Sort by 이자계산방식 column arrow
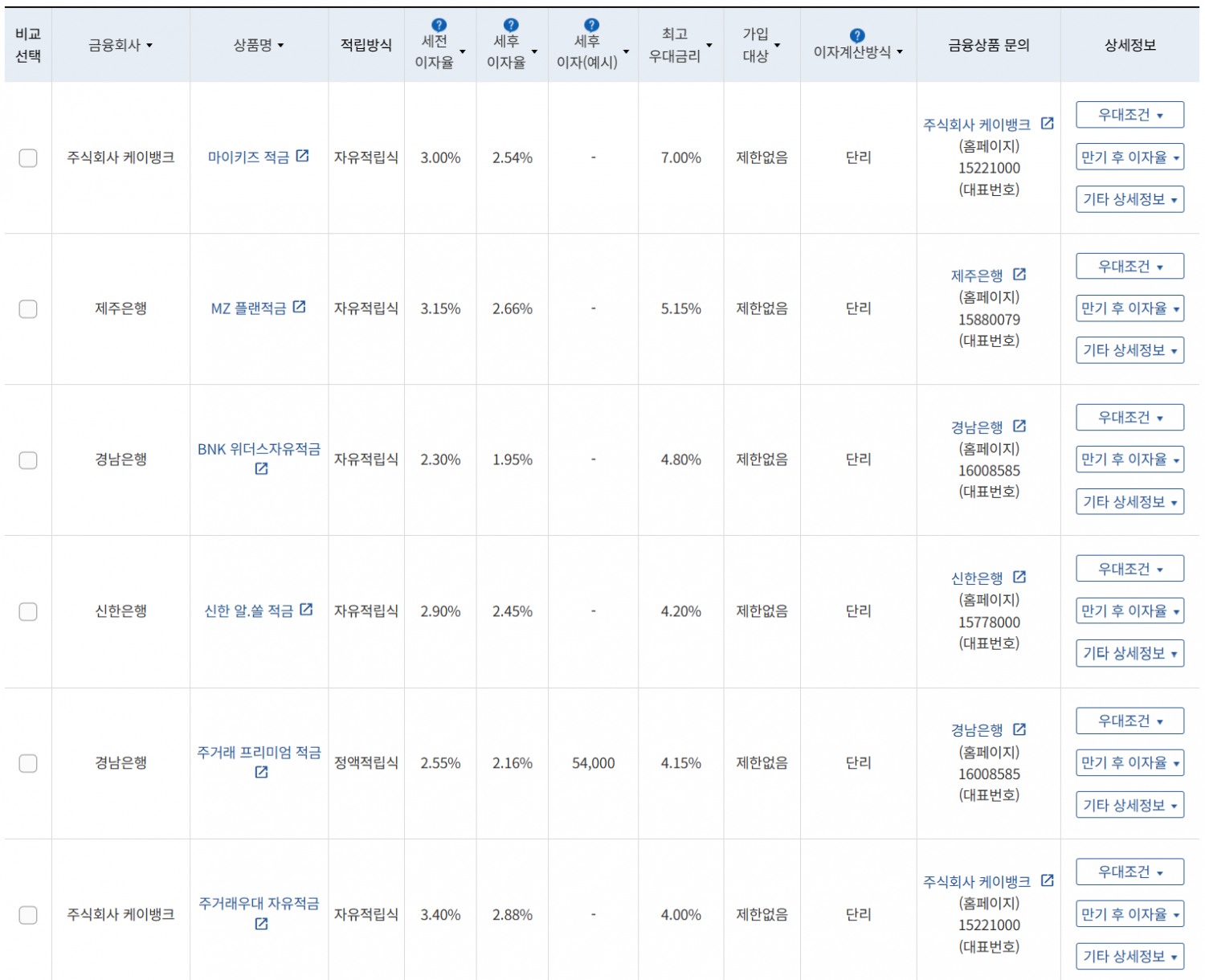 (x=900, y=52)
